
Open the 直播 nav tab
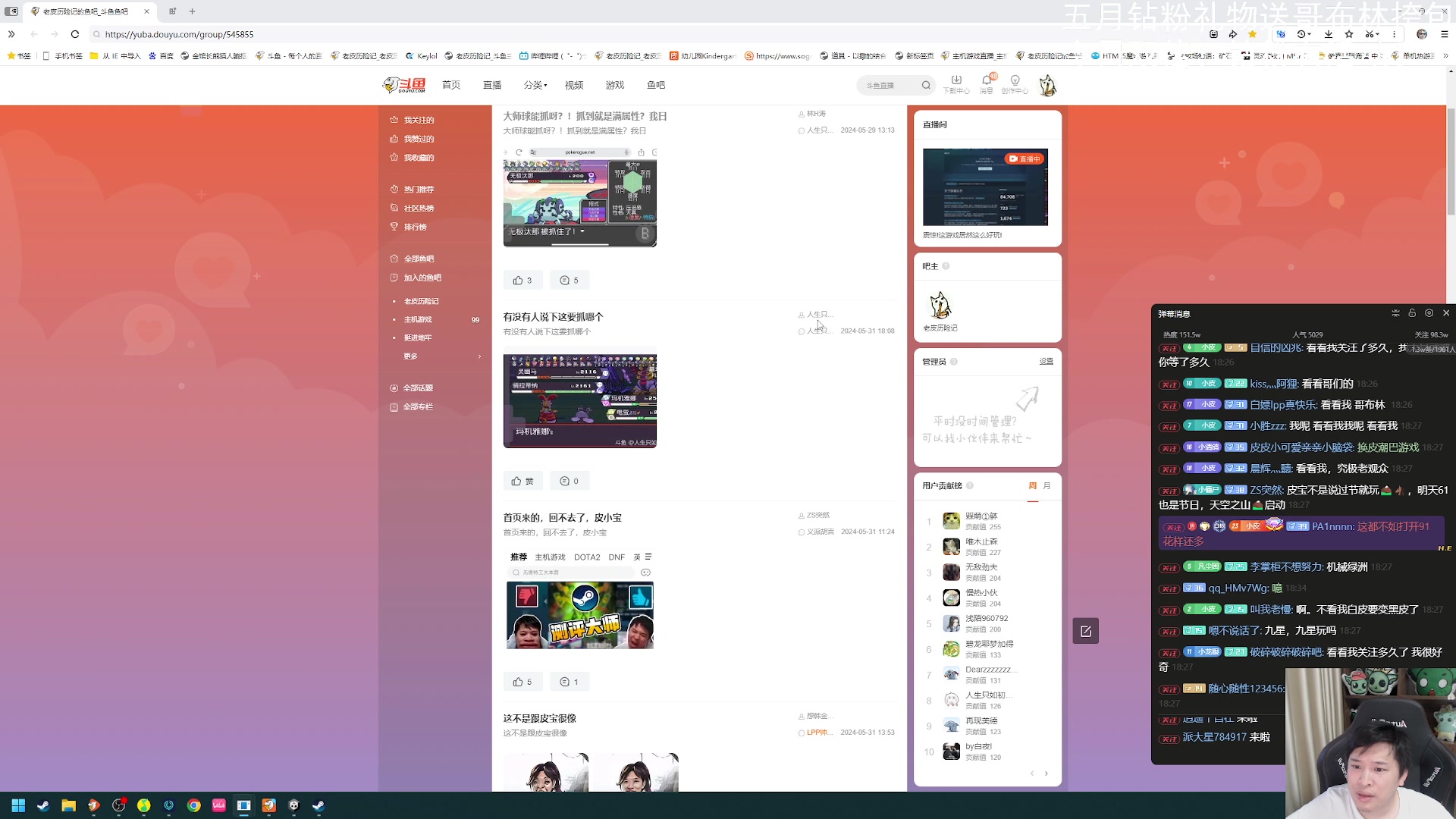point(492,86)
